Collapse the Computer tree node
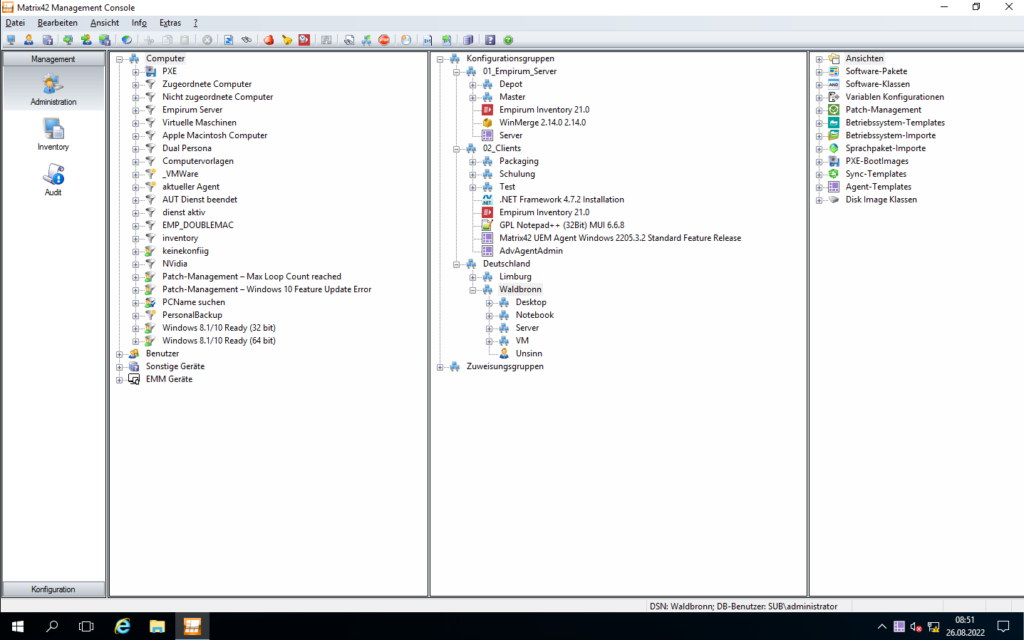The image size is (1024, 640). coord(120,59)
